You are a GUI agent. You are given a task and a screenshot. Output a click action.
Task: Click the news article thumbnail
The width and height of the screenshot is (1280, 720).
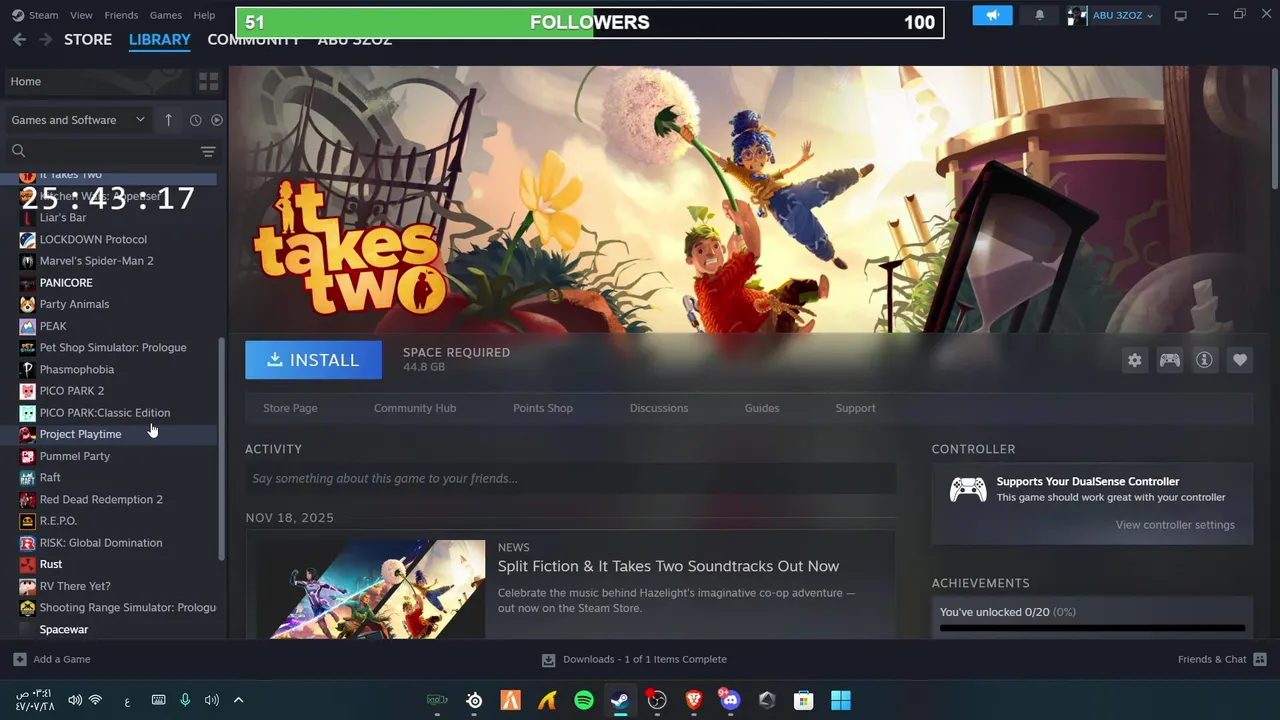(x=371, y=589)
